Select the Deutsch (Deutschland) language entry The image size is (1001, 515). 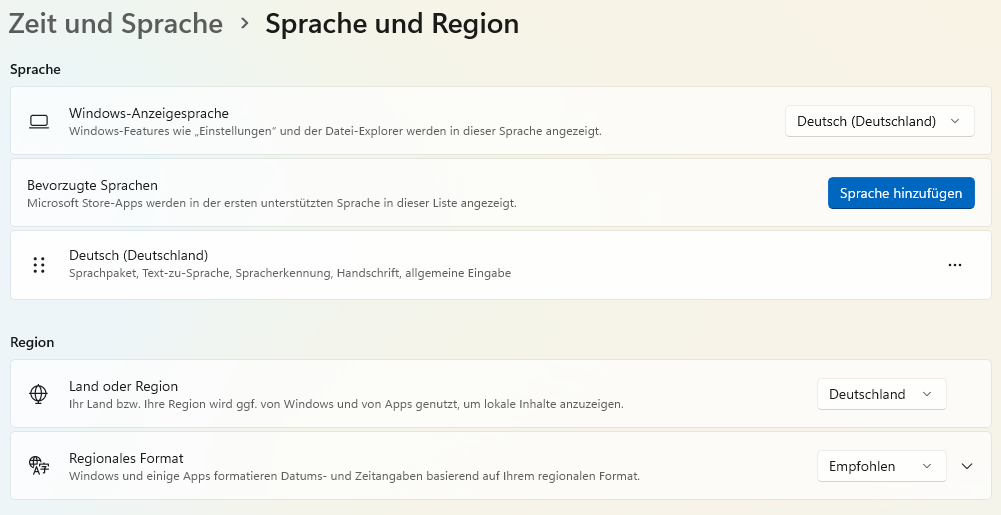click(138, 255)
